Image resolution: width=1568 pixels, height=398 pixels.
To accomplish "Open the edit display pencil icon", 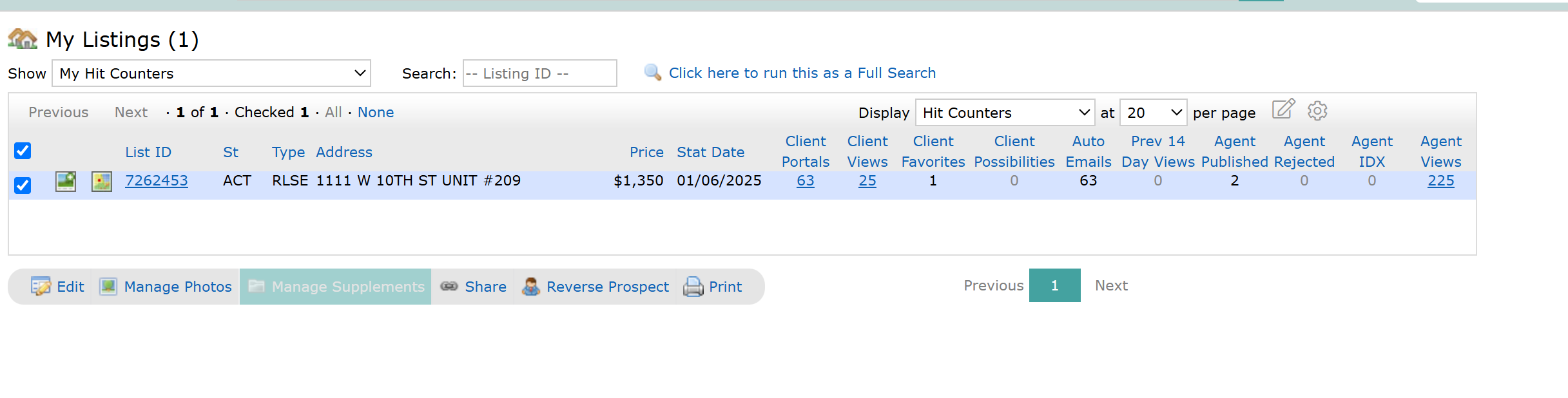I will (1283, 109).
